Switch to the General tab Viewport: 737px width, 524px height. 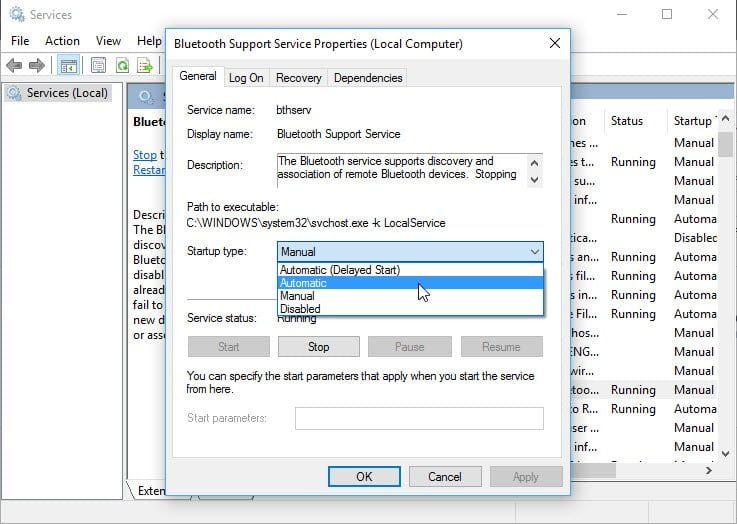click(198, 76)
